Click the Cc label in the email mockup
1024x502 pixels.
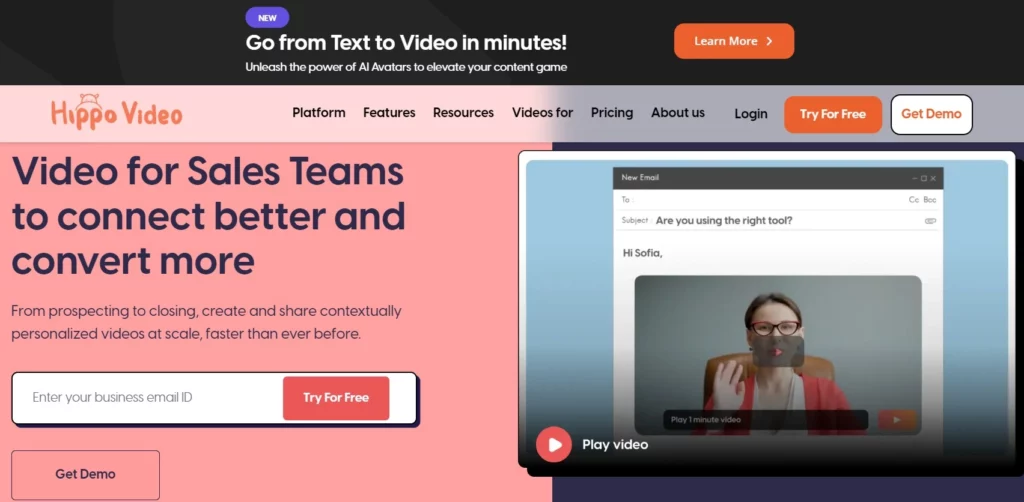tap(914, 200)
